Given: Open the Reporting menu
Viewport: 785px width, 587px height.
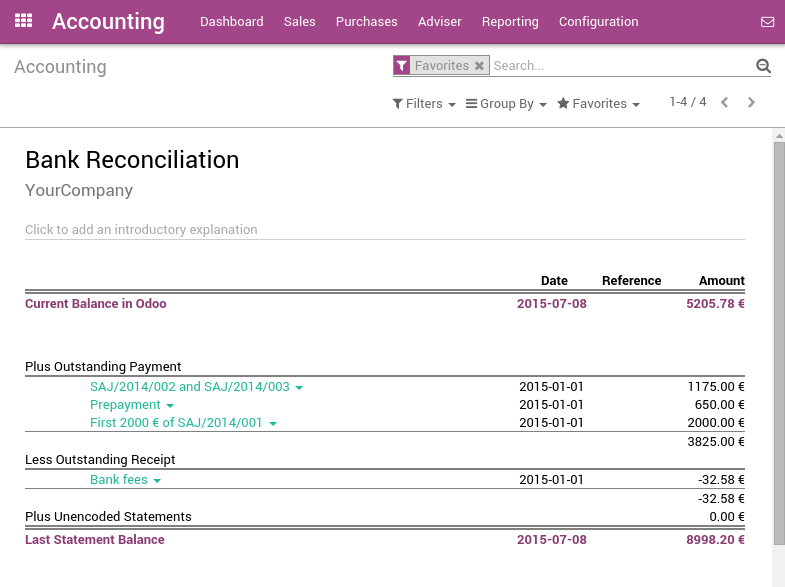Looking at the screenshot, I should pyautogui.click(x=510, y=21).
